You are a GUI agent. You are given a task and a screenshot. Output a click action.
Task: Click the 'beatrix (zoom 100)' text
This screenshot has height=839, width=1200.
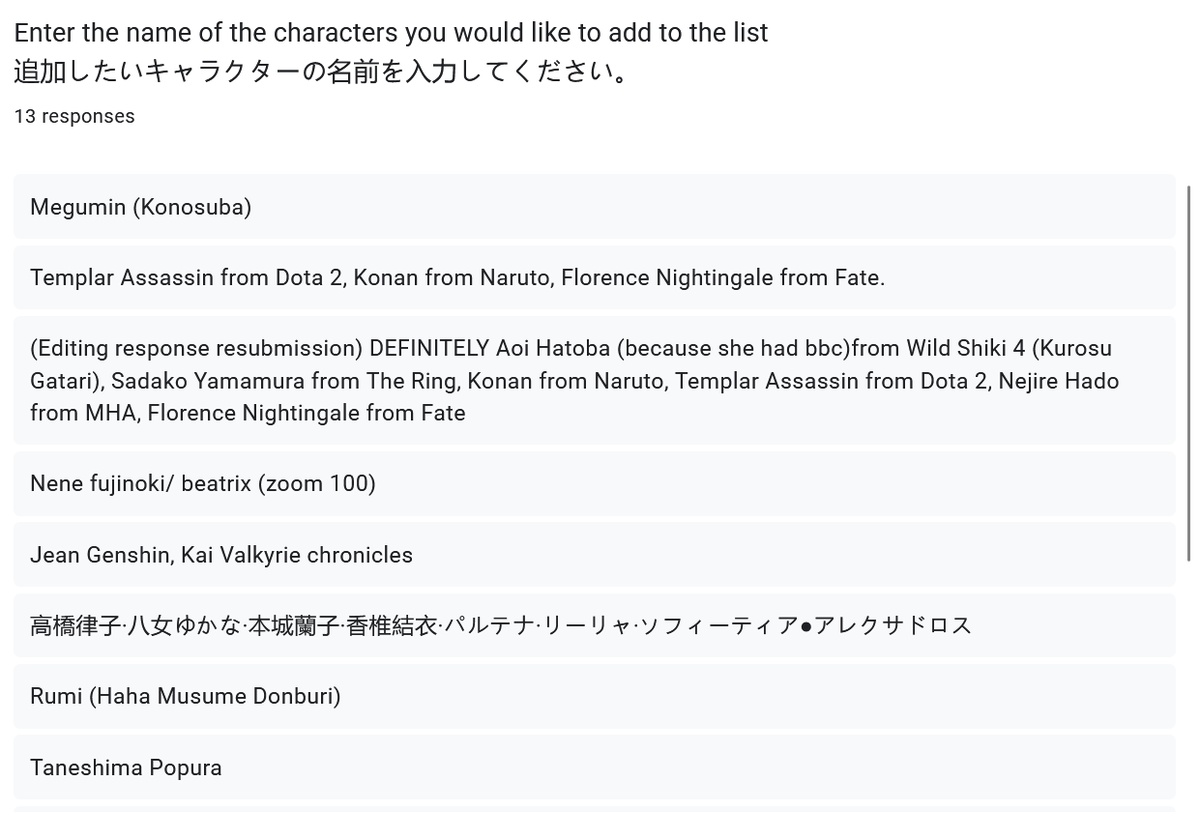tap(278, 484)
